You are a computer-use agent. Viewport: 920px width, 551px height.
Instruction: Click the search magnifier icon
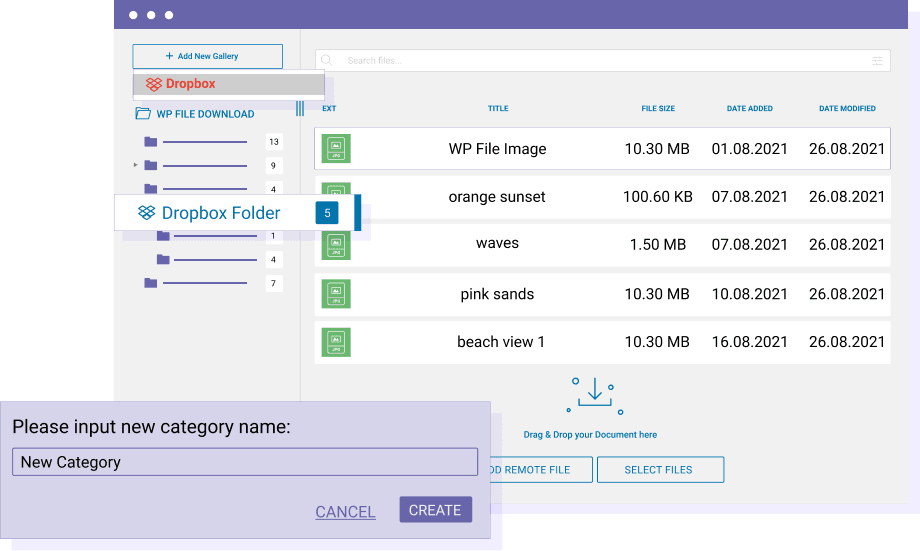pyautogui.click(x=327, y=61)
